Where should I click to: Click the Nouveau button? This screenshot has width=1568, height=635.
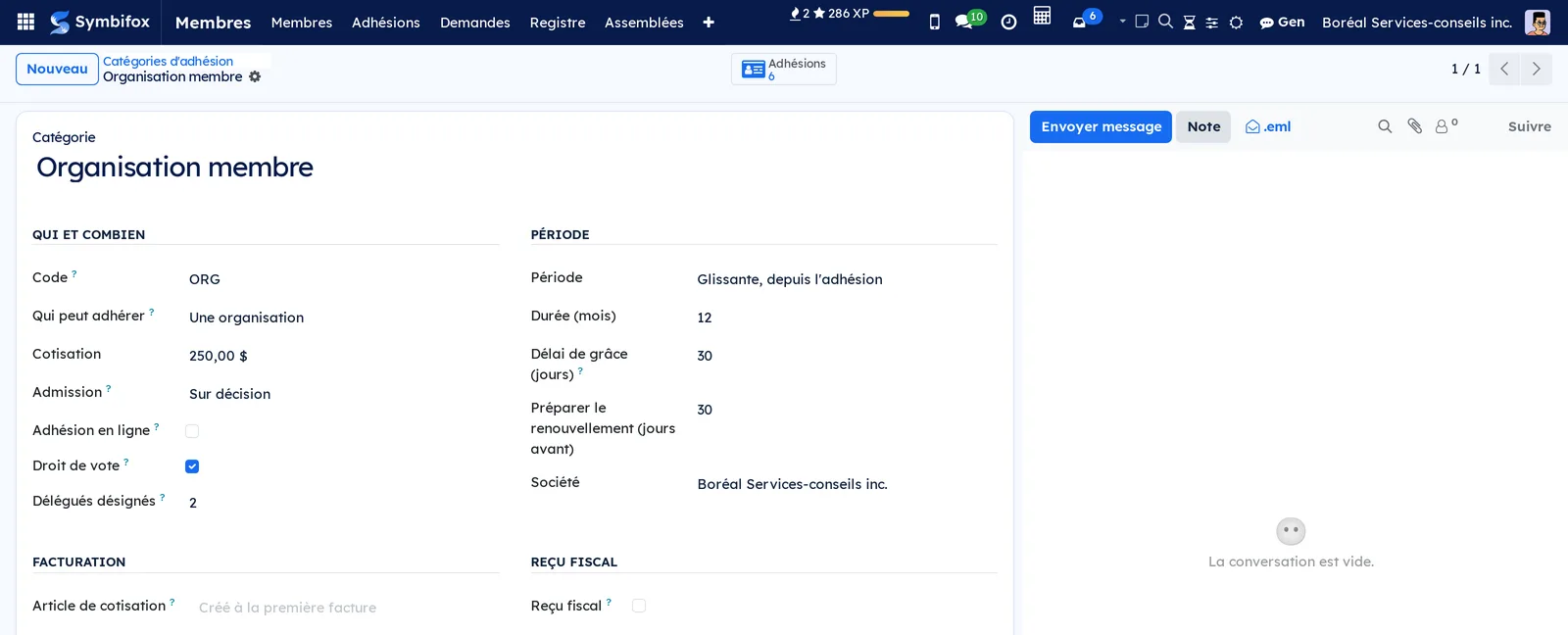(57, 69)
